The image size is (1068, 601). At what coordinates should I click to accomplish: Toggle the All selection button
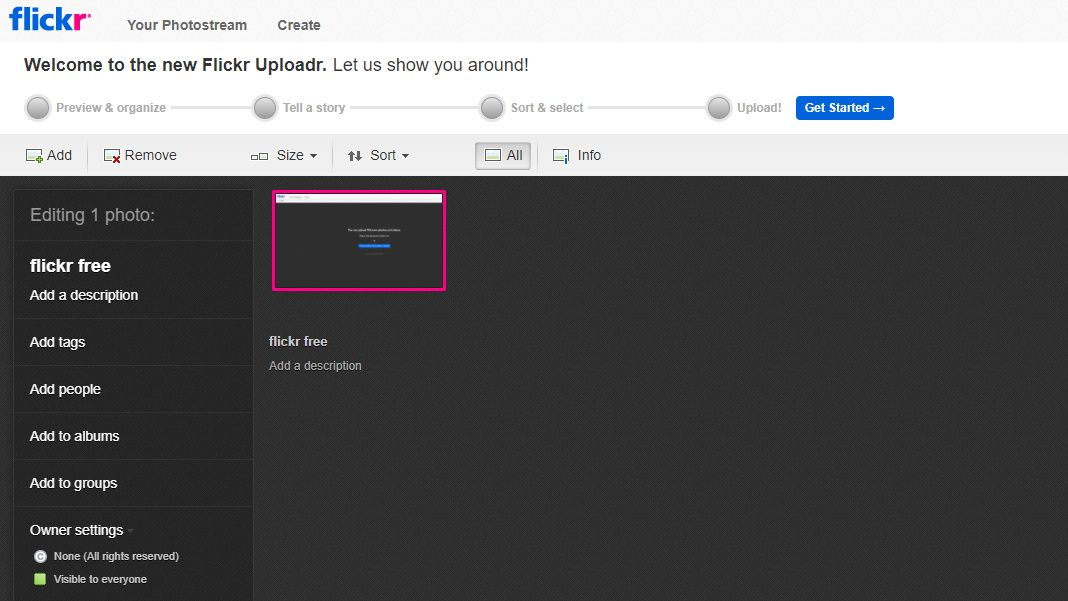click(503, 155)
